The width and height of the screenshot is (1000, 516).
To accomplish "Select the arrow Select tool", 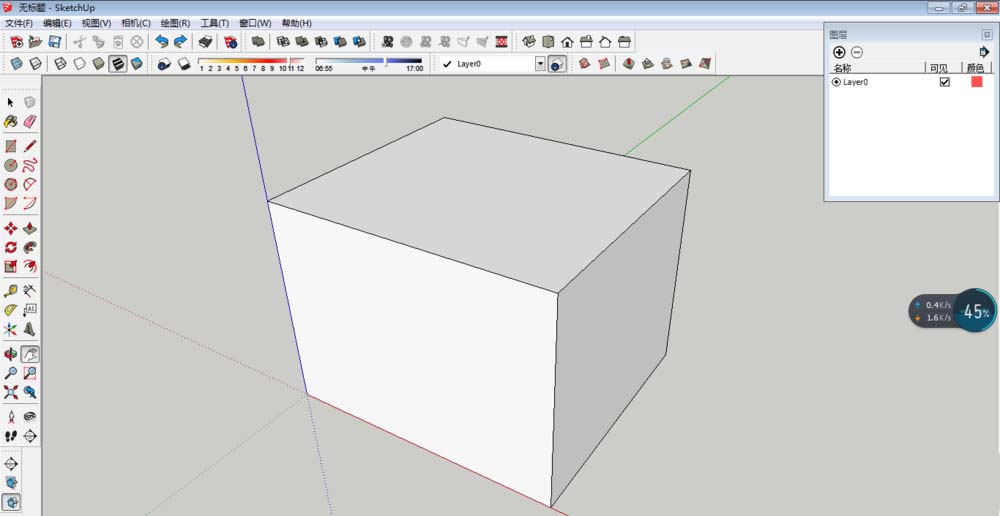I will point(11,102).
